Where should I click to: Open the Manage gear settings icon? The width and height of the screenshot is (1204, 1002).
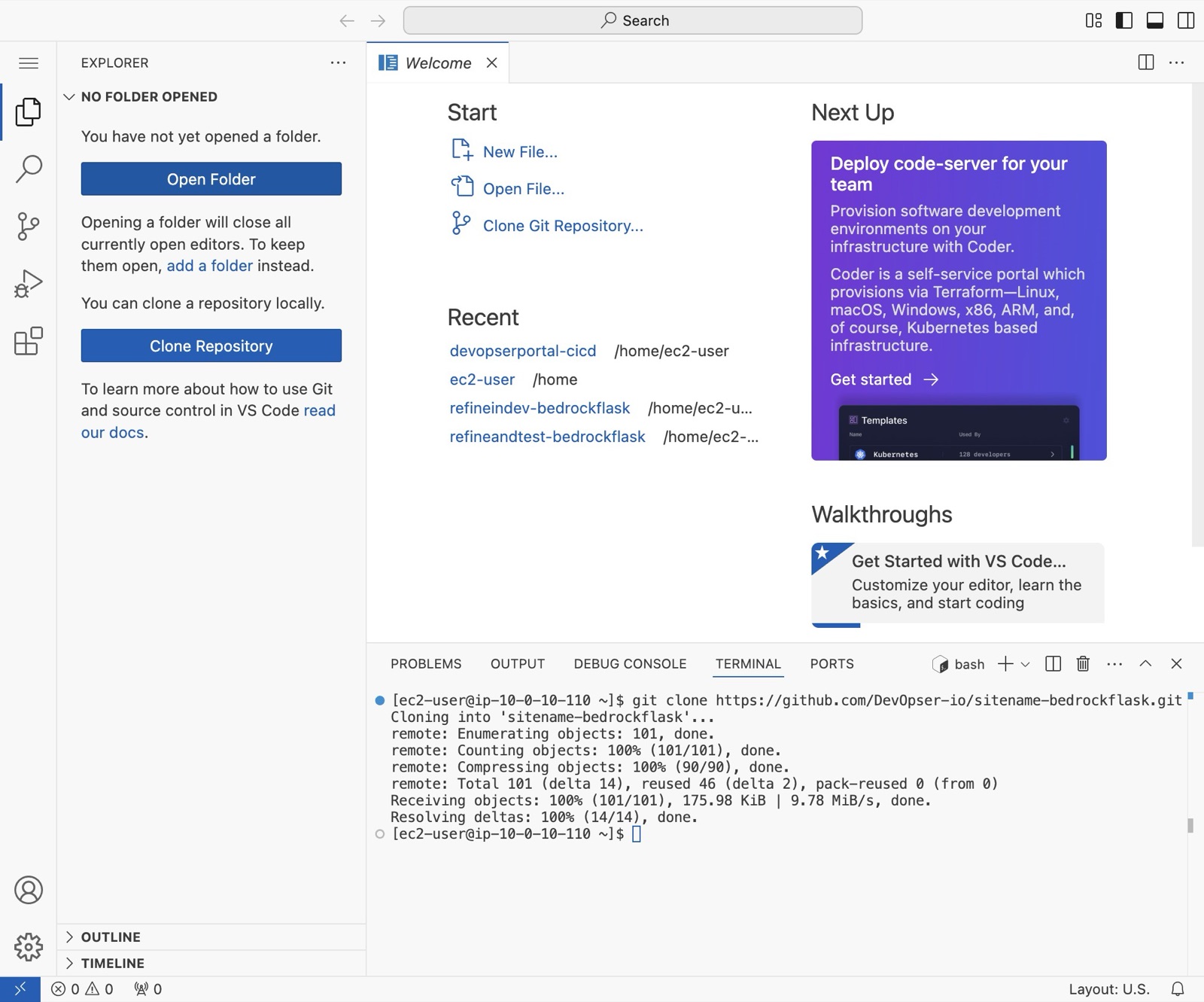29,946
